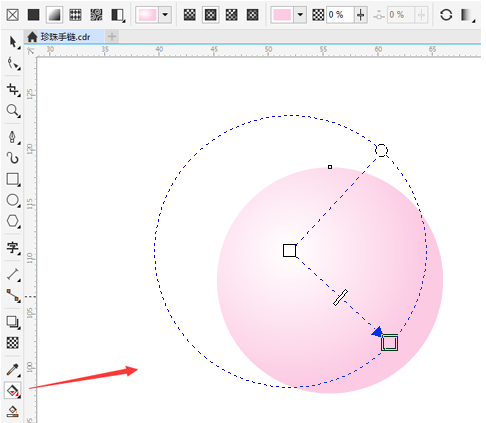
Task: Open the fill picker dropdown arrow
Action: pyautogui.click(x=165, y=15)
